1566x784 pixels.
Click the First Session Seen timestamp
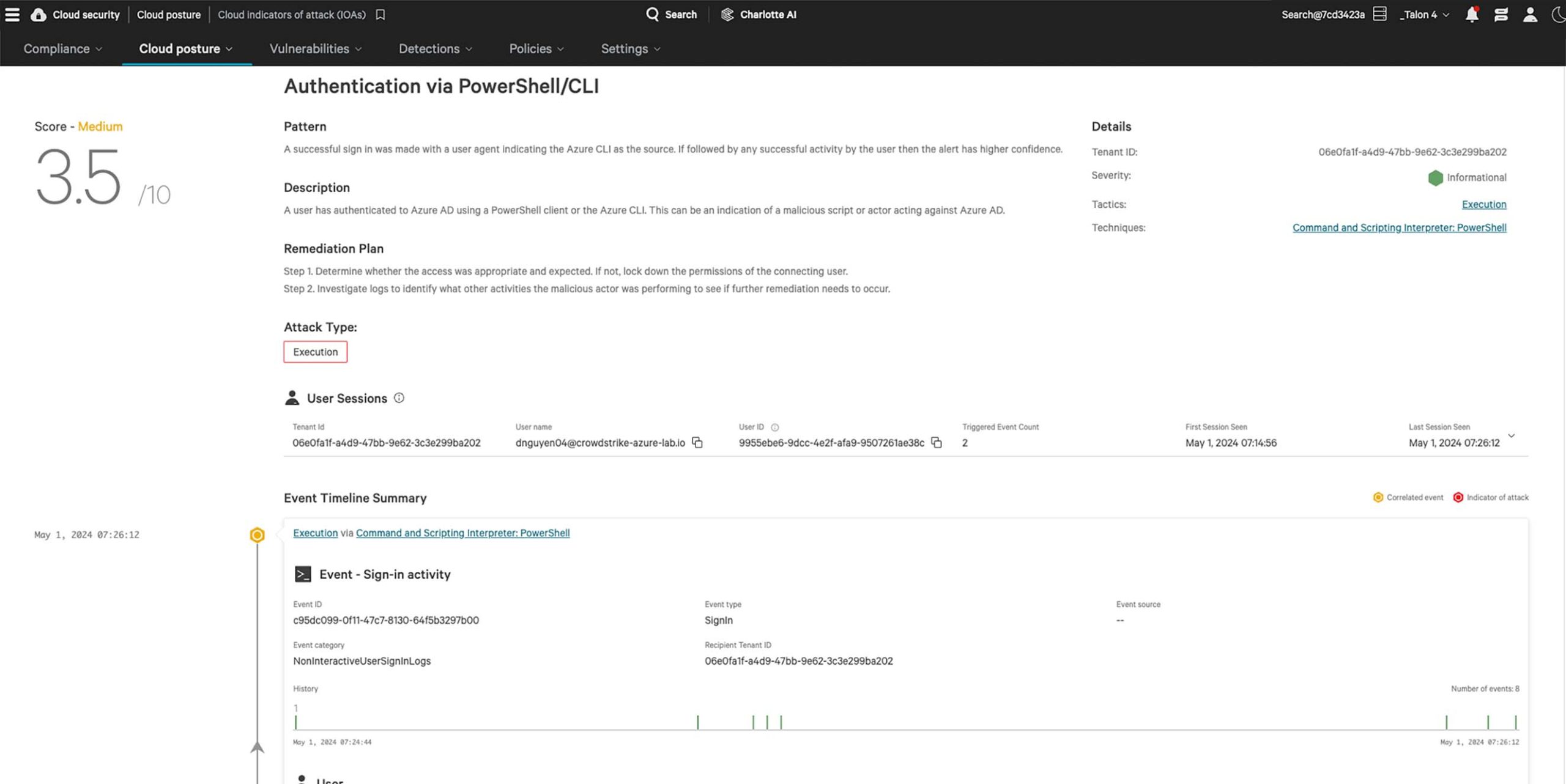tap(1231, 443)
